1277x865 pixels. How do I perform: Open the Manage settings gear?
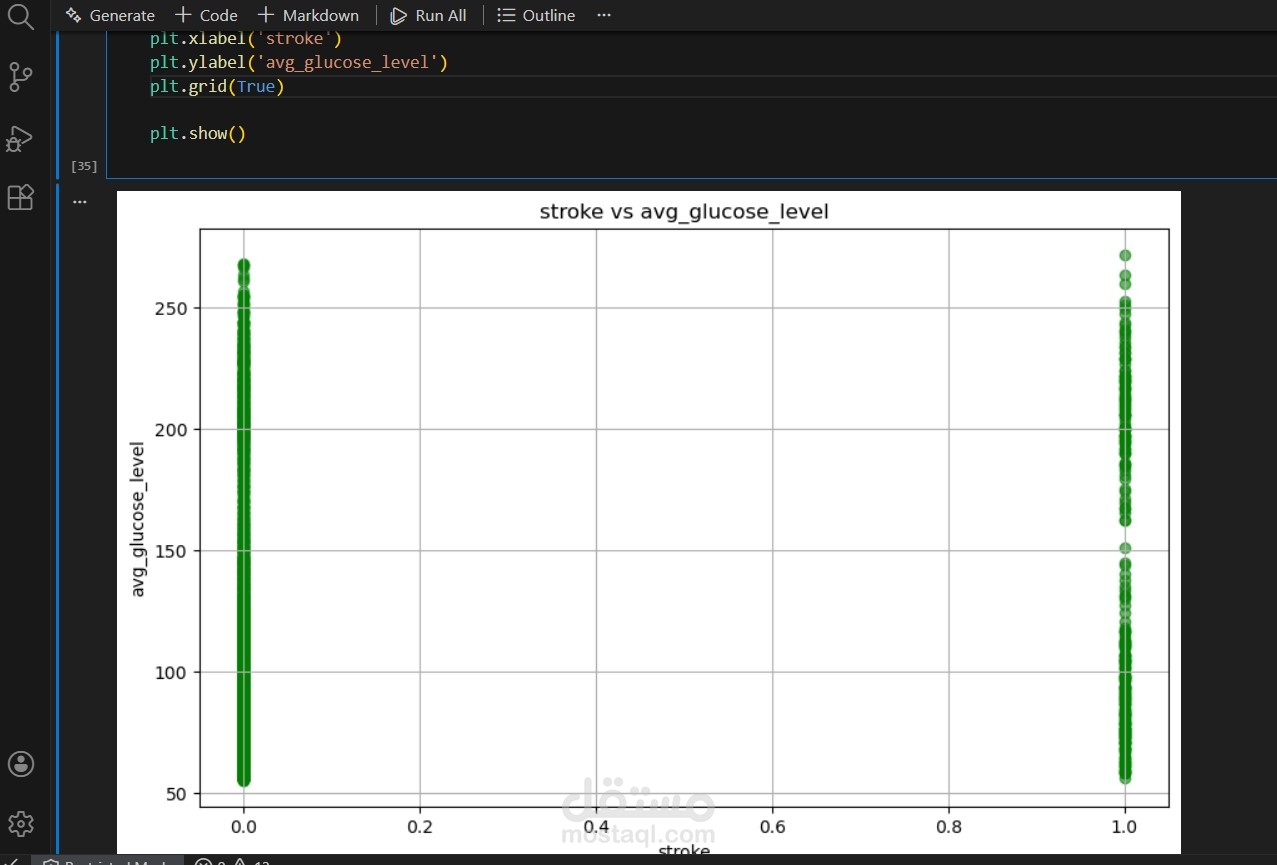pyautogui.click(x=21, y=824)
